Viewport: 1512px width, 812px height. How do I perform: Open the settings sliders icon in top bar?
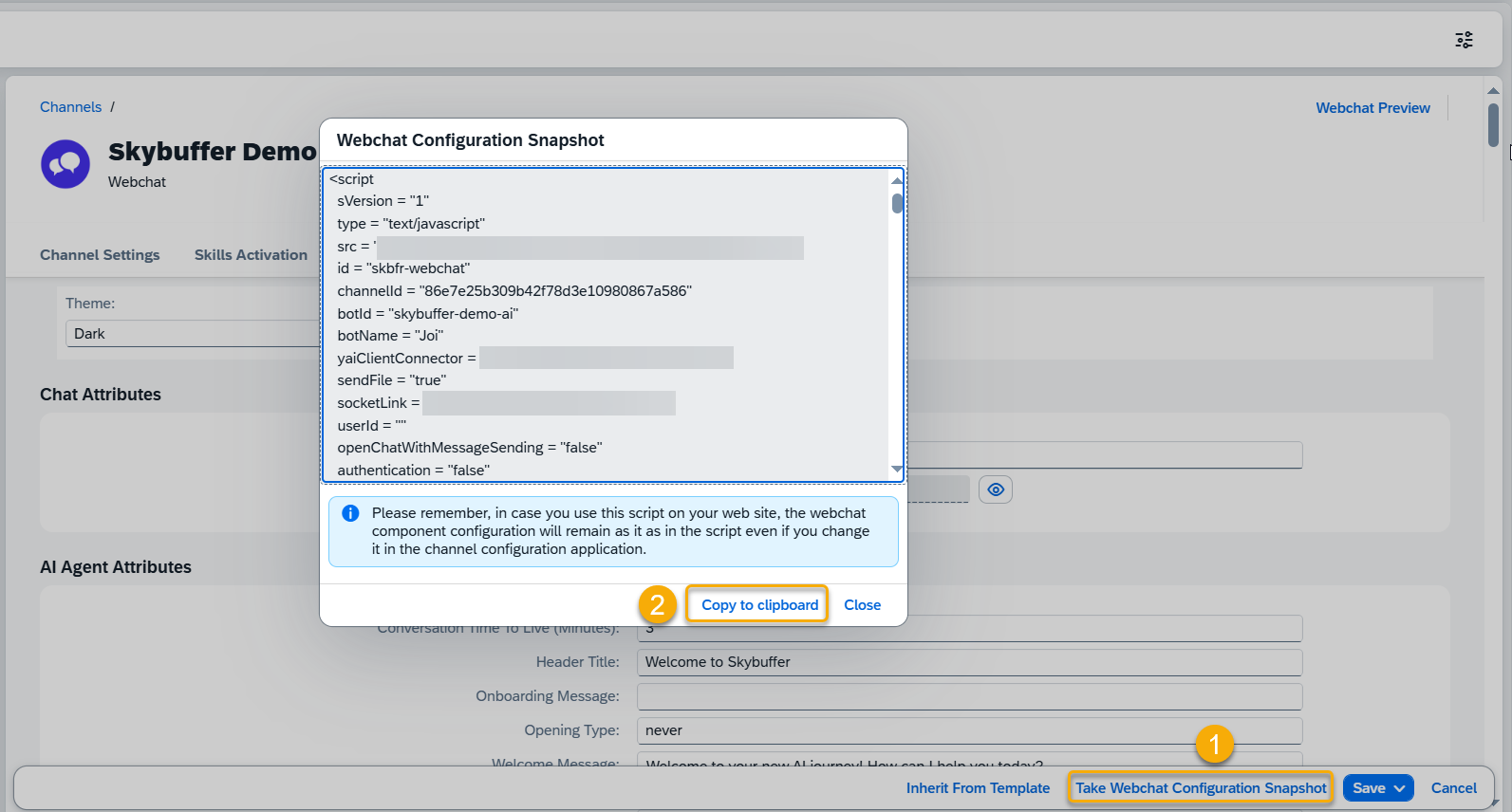[x=1465, y=40]
